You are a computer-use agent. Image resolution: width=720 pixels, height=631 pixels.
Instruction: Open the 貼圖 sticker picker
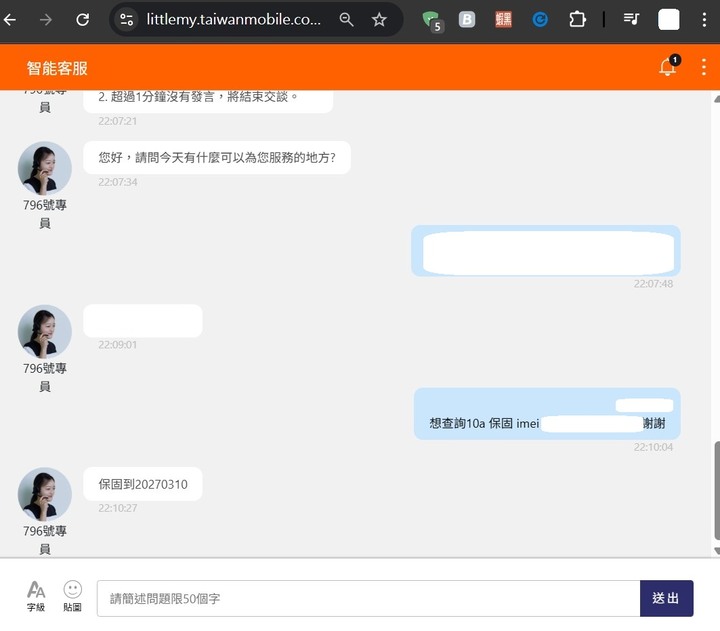[x=72, y=596]
